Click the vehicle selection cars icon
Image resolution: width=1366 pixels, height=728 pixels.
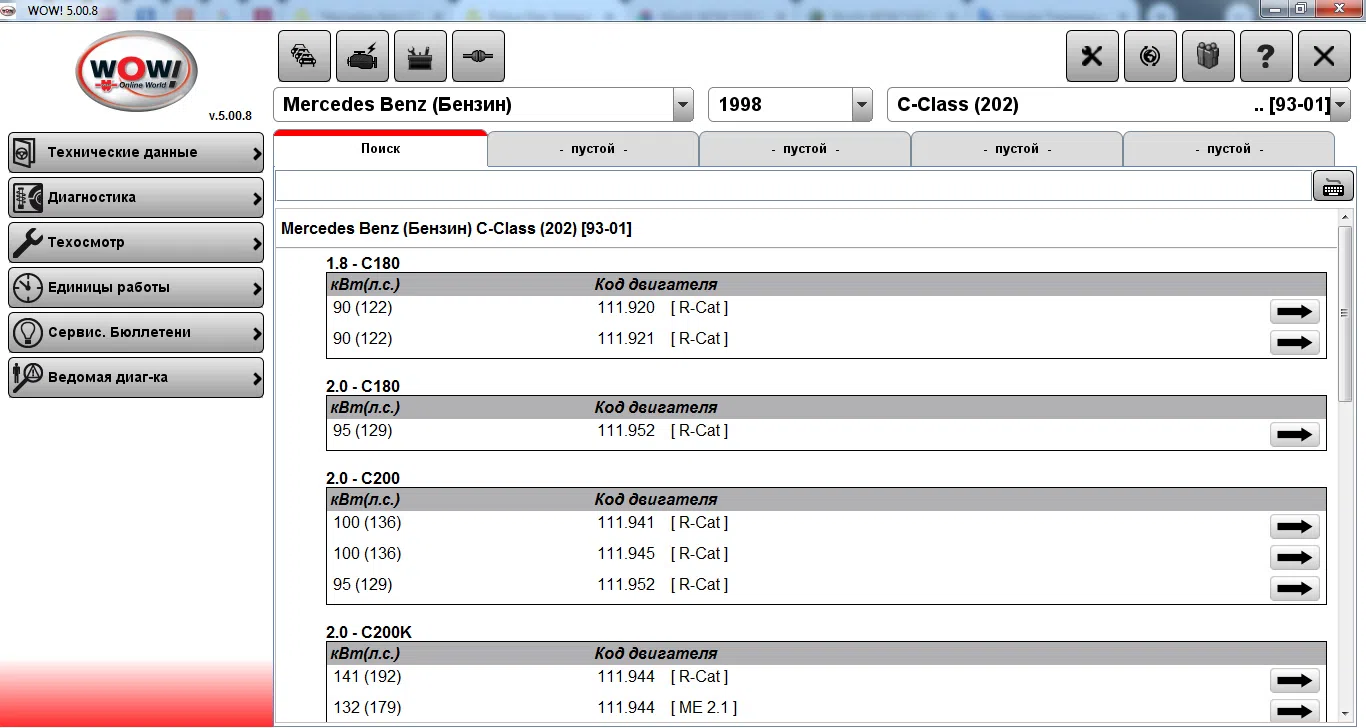click(304, 56)
